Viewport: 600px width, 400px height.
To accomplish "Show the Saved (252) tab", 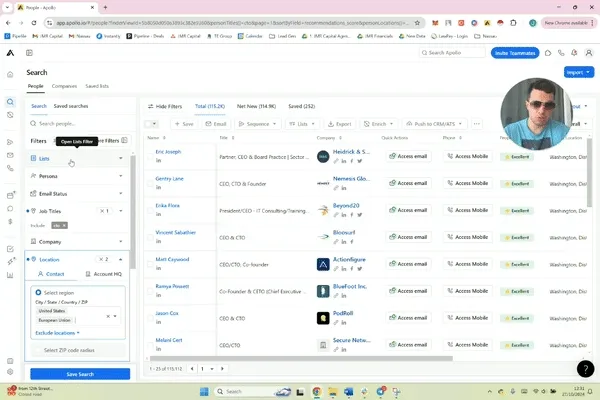I will (x=302, y=106).
